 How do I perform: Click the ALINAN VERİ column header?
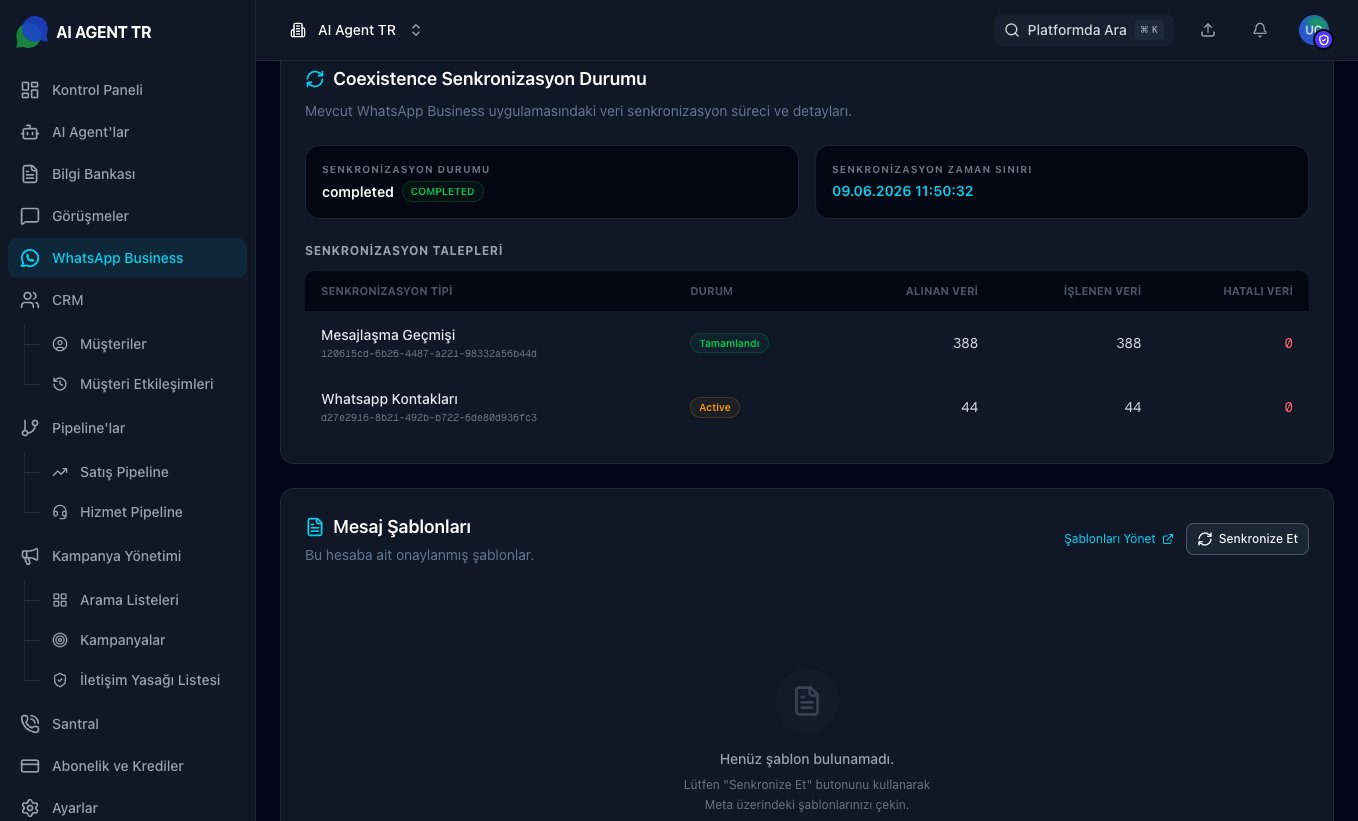tap(942, 291)
